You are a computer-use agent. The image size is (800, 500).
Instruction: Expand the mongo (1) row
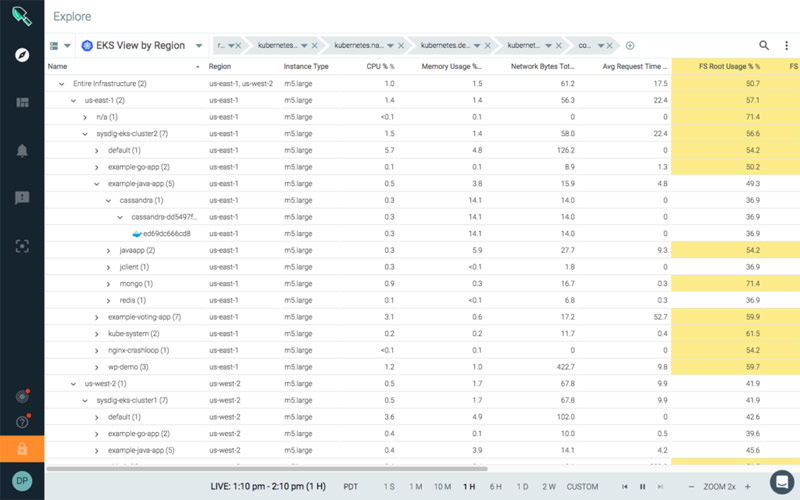tap(109, 284)
